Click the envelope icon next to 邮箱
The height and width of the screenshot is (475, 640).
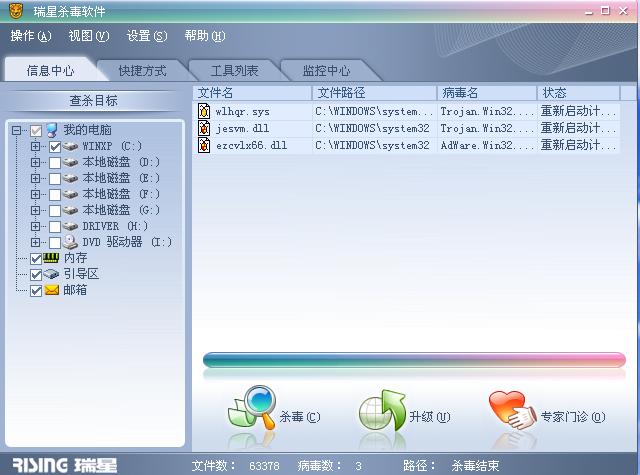coord(51,290)
